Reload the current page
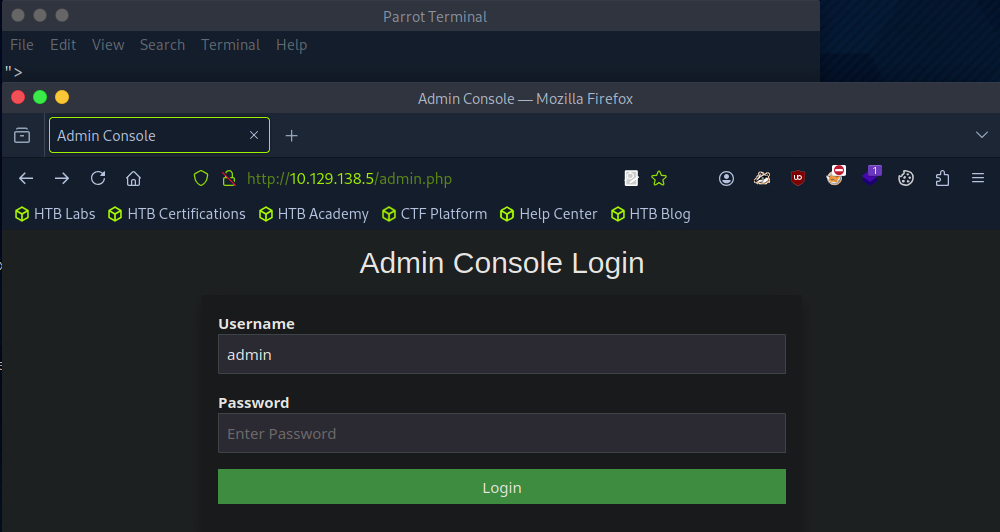The height and width of the screenshot is (532, 1000). (98, 178)
